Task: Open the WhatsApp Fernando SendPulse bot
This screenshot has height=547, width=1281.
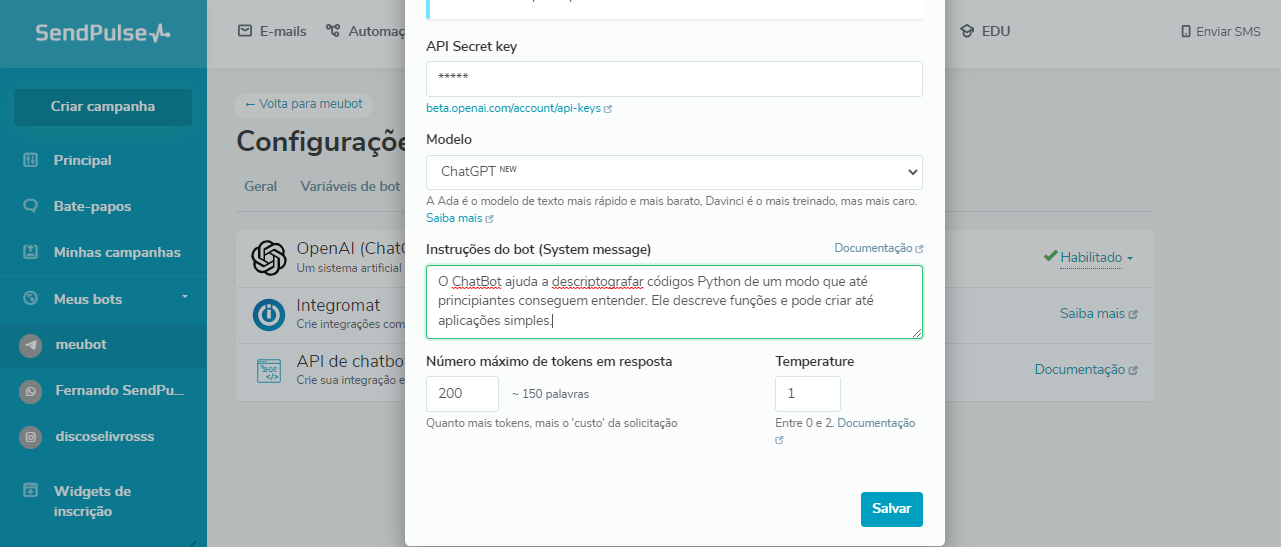Action: (x=31, y=390)
